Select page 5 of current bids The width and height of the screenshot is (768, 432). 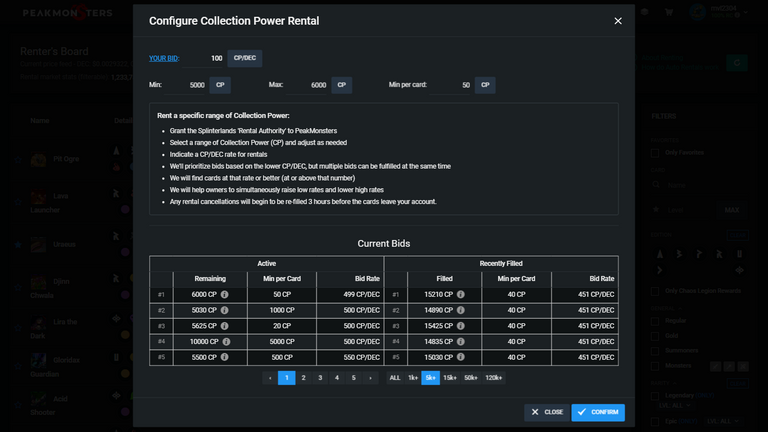point(353,378)
